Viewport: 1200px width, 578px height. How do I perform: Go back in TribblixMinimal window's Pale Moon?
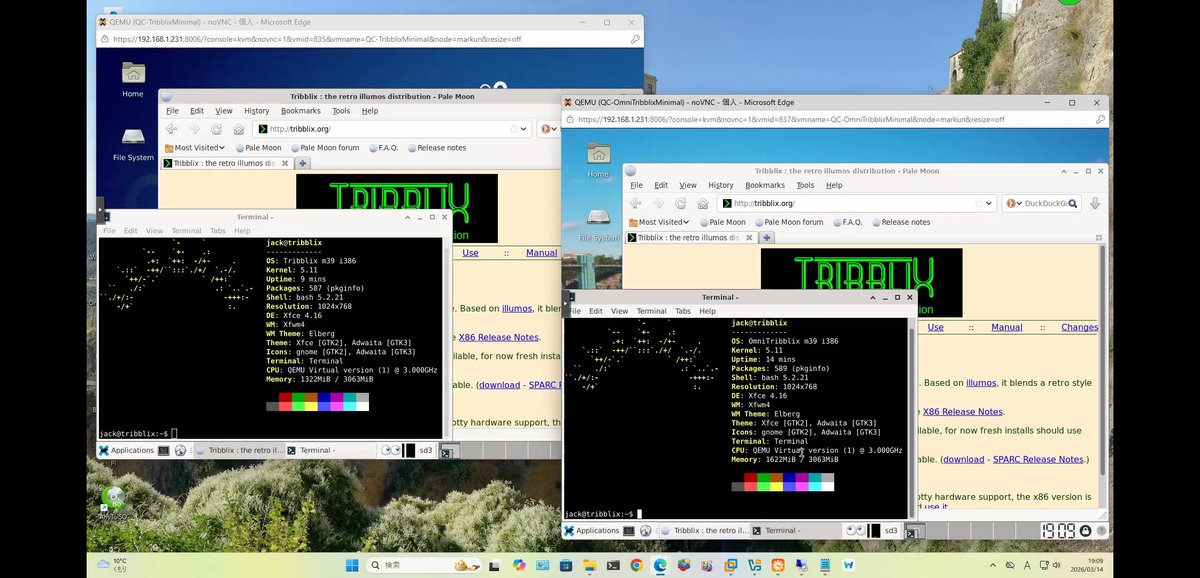tap(171, 129)
